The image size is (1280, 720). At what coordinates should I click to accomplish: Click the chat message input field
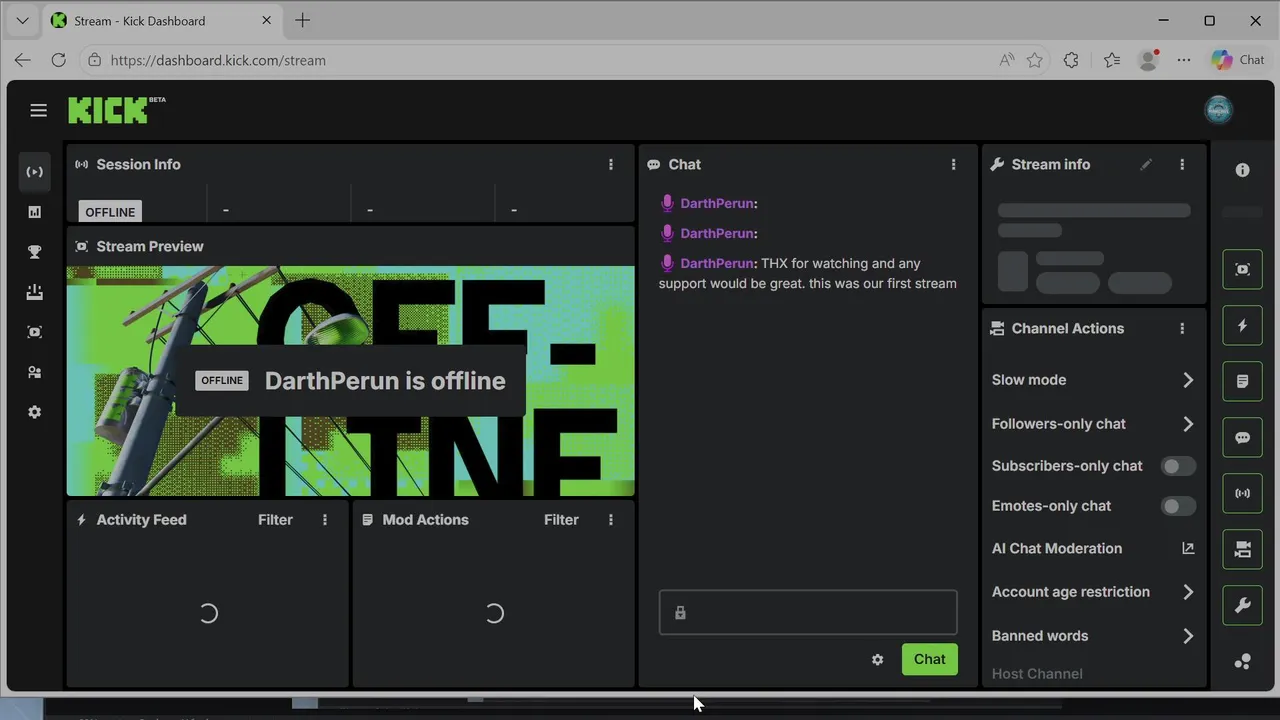[x=808, y=613]
